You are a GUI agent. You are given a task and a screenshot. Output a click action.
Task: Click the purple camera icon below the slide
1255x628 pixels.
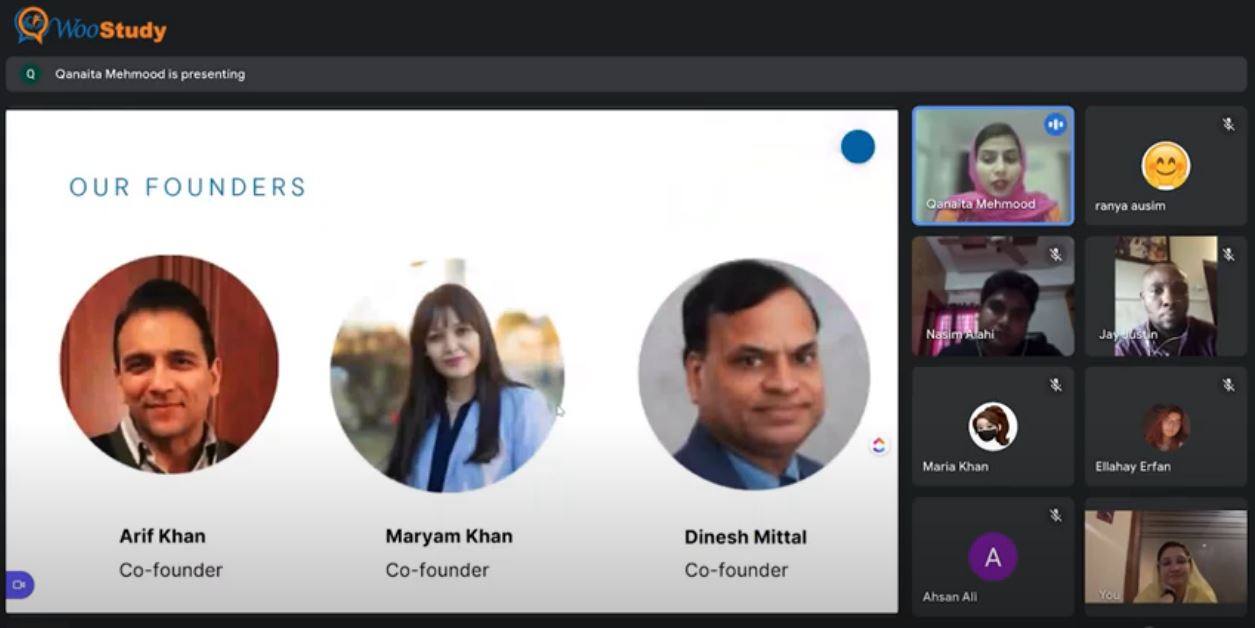(x=19, y=584)
